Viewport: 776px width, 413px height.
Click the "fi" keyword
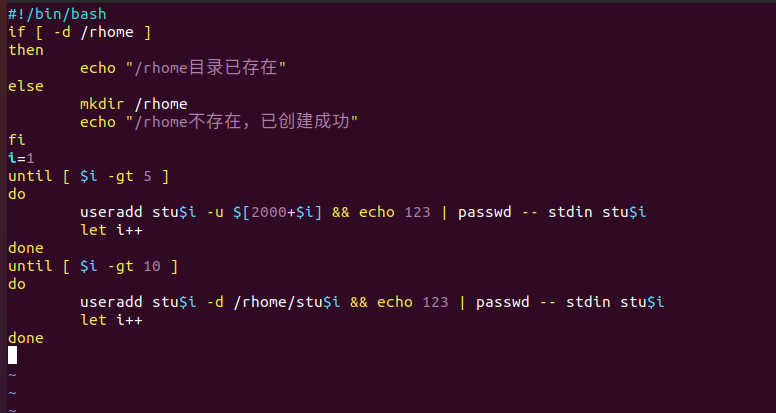(x=17, y=140)
